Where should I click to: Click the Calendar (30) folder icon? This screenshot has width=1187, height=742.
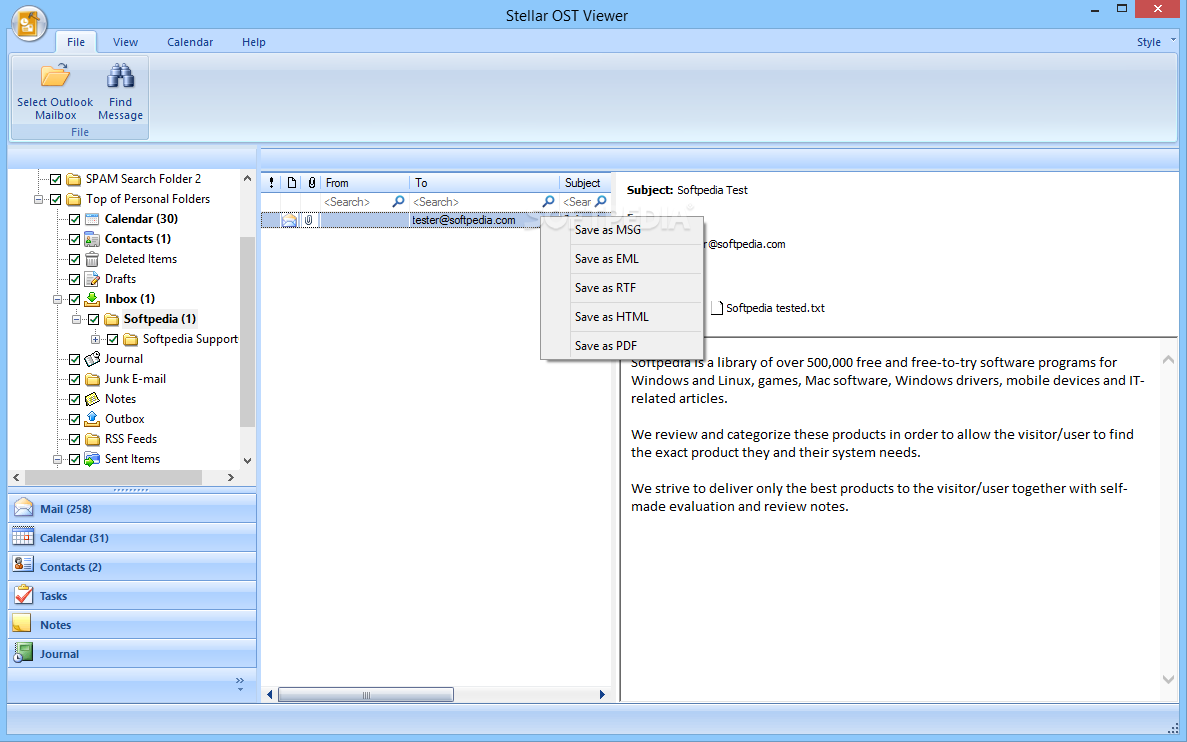[92, 219]
